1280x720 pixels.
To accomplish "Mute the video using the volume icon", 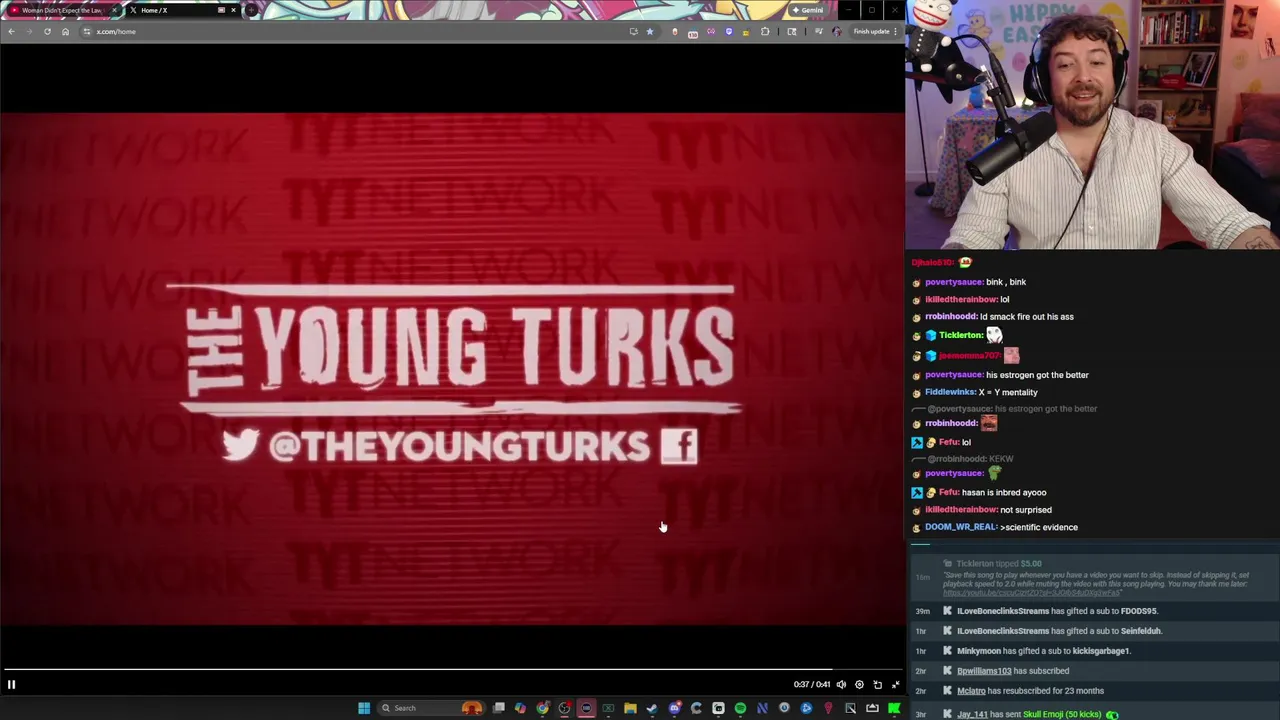I will [841, 685].
